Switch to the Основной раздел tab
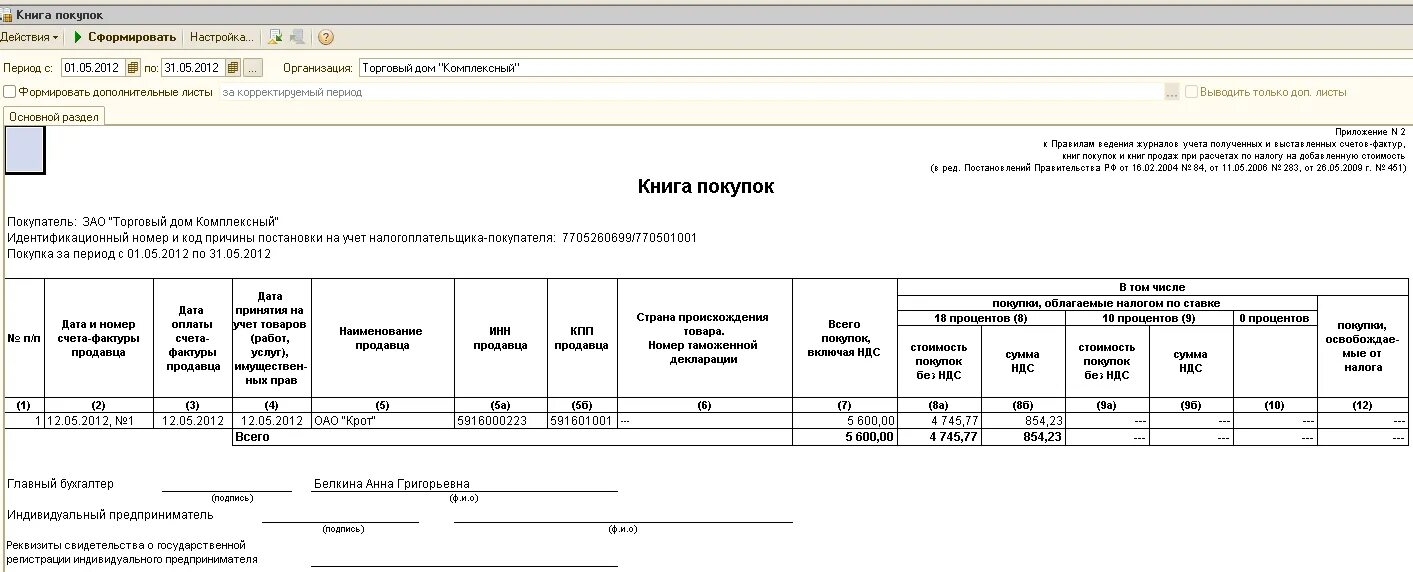 point(54,117)
